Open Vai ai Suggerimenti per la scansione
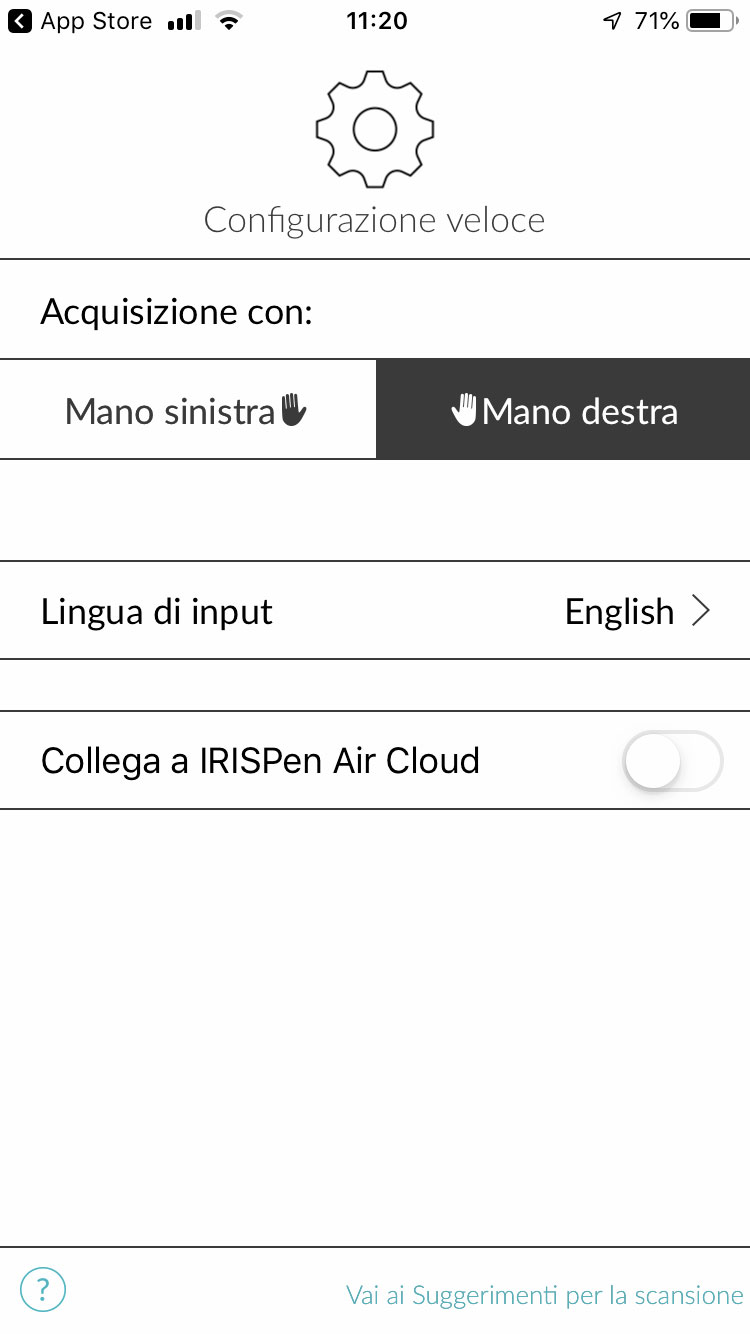 click(545, 1295)
